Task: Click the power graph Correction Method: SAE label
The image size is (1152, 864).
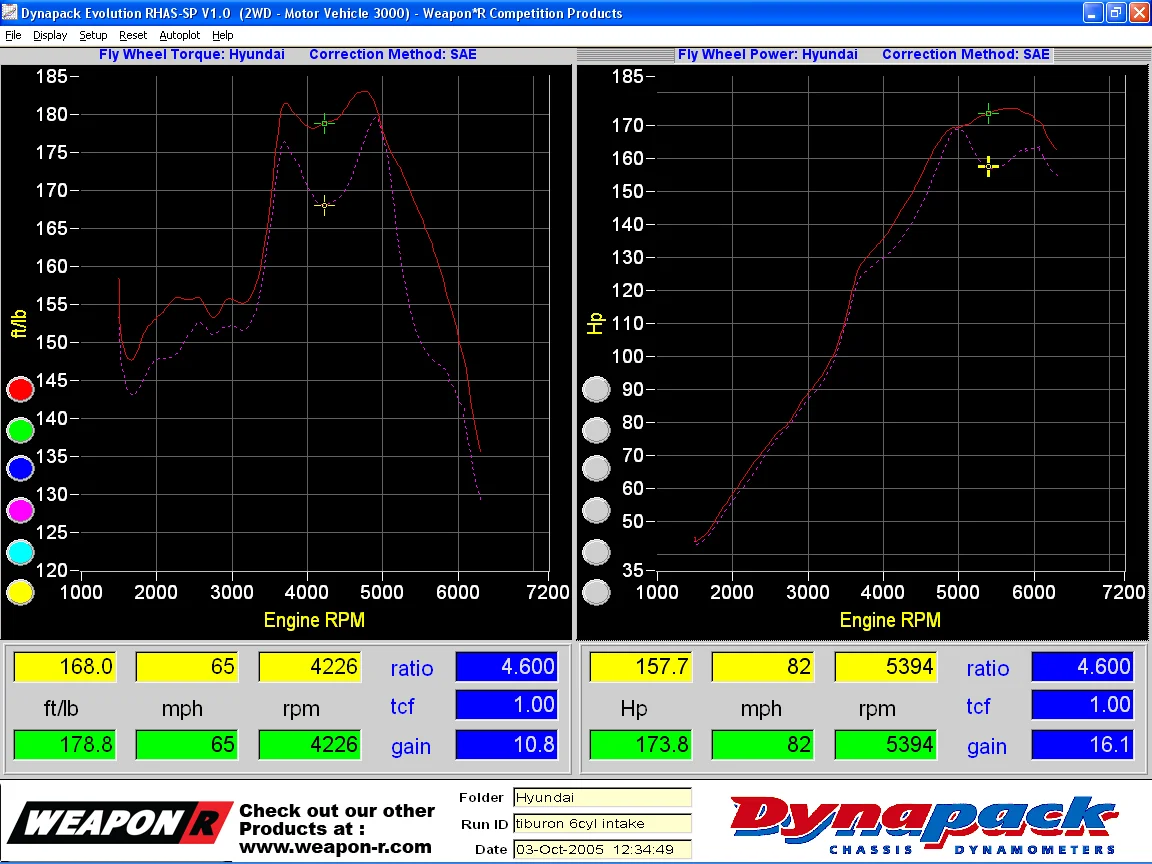Action: tap(966, 54)
